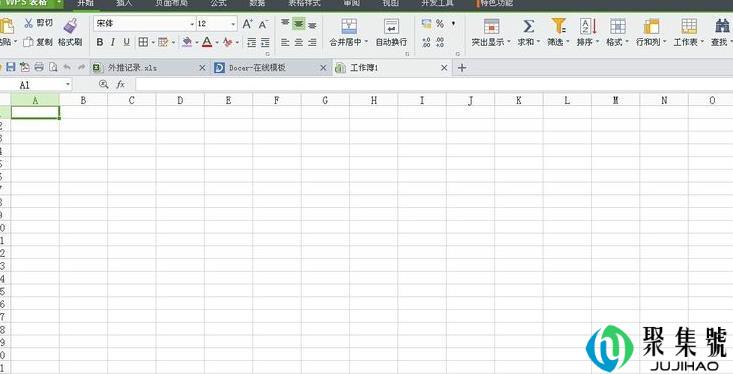
Task: Click the Wrap Text icon
Action: click(x=391, y=26)
